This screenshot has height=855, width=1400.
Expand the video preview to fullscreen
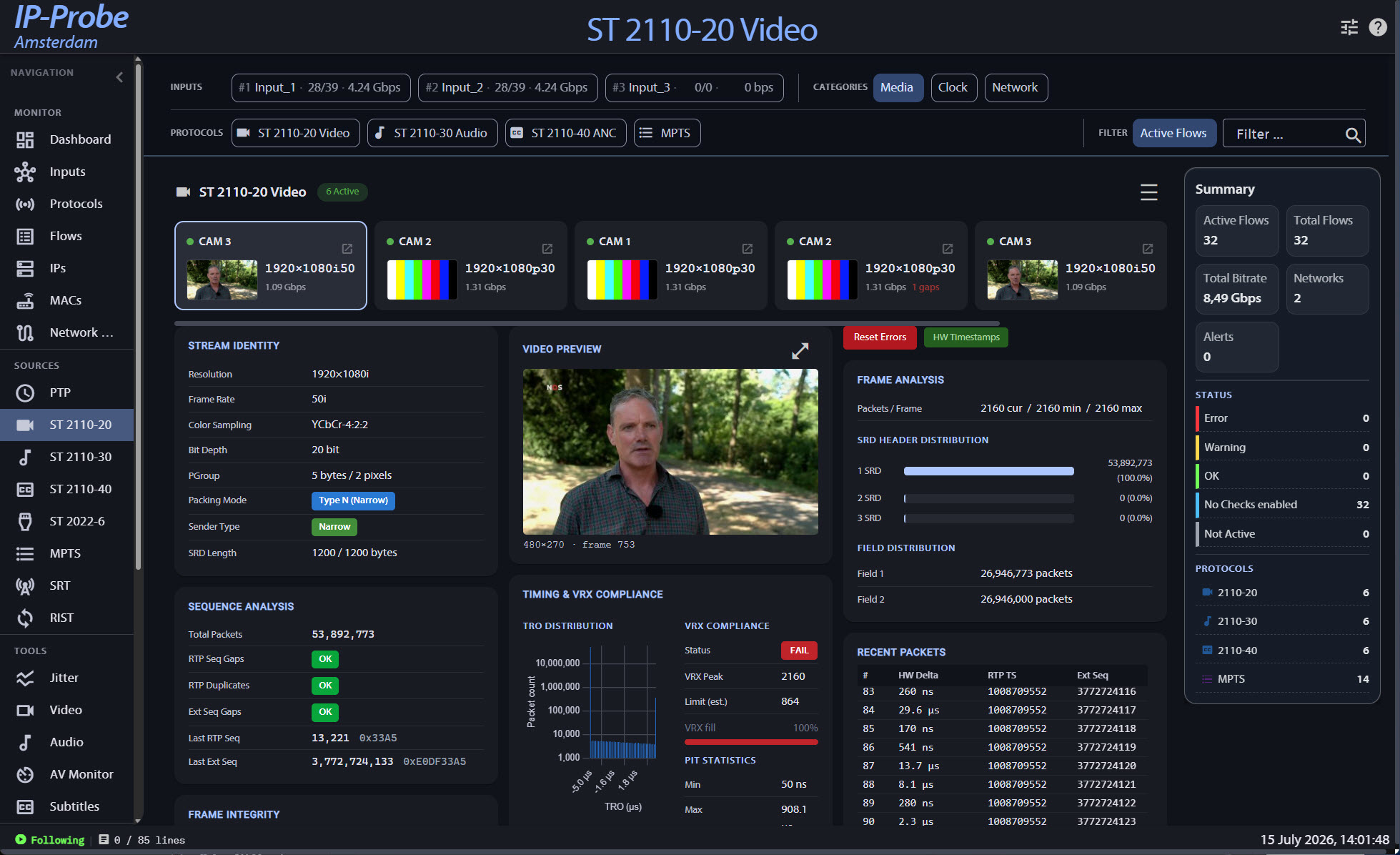[800, 350]
